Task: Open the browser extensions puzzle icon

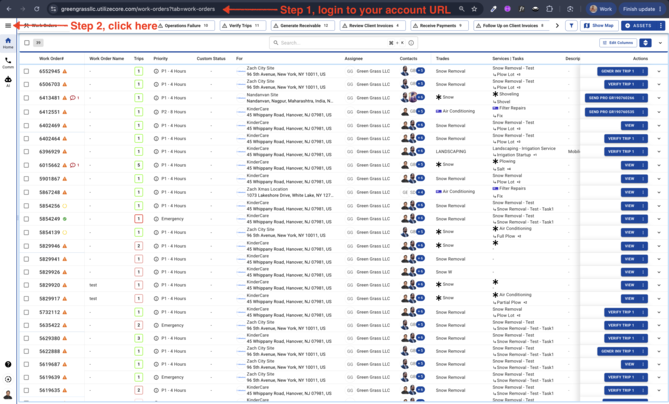Action: pyautogui.click(x=549, y=9)
